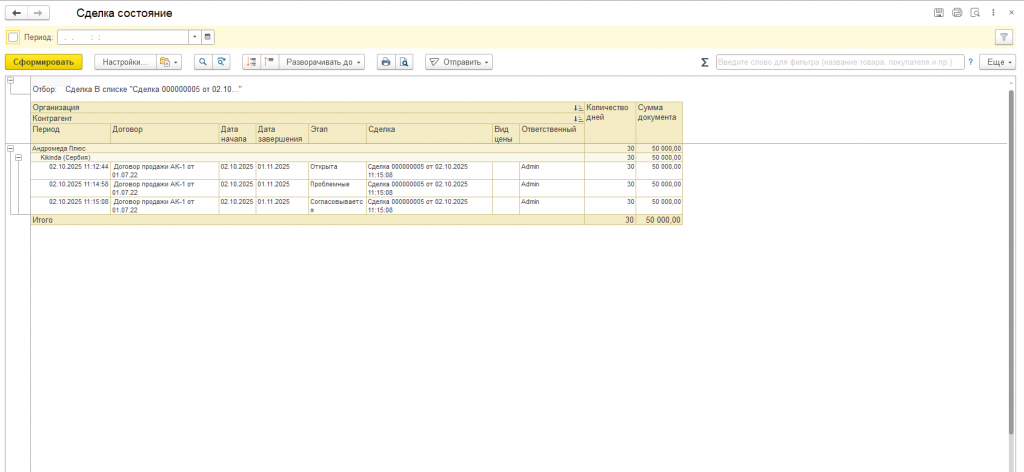Open the Отправить menu

pos(460,62)
